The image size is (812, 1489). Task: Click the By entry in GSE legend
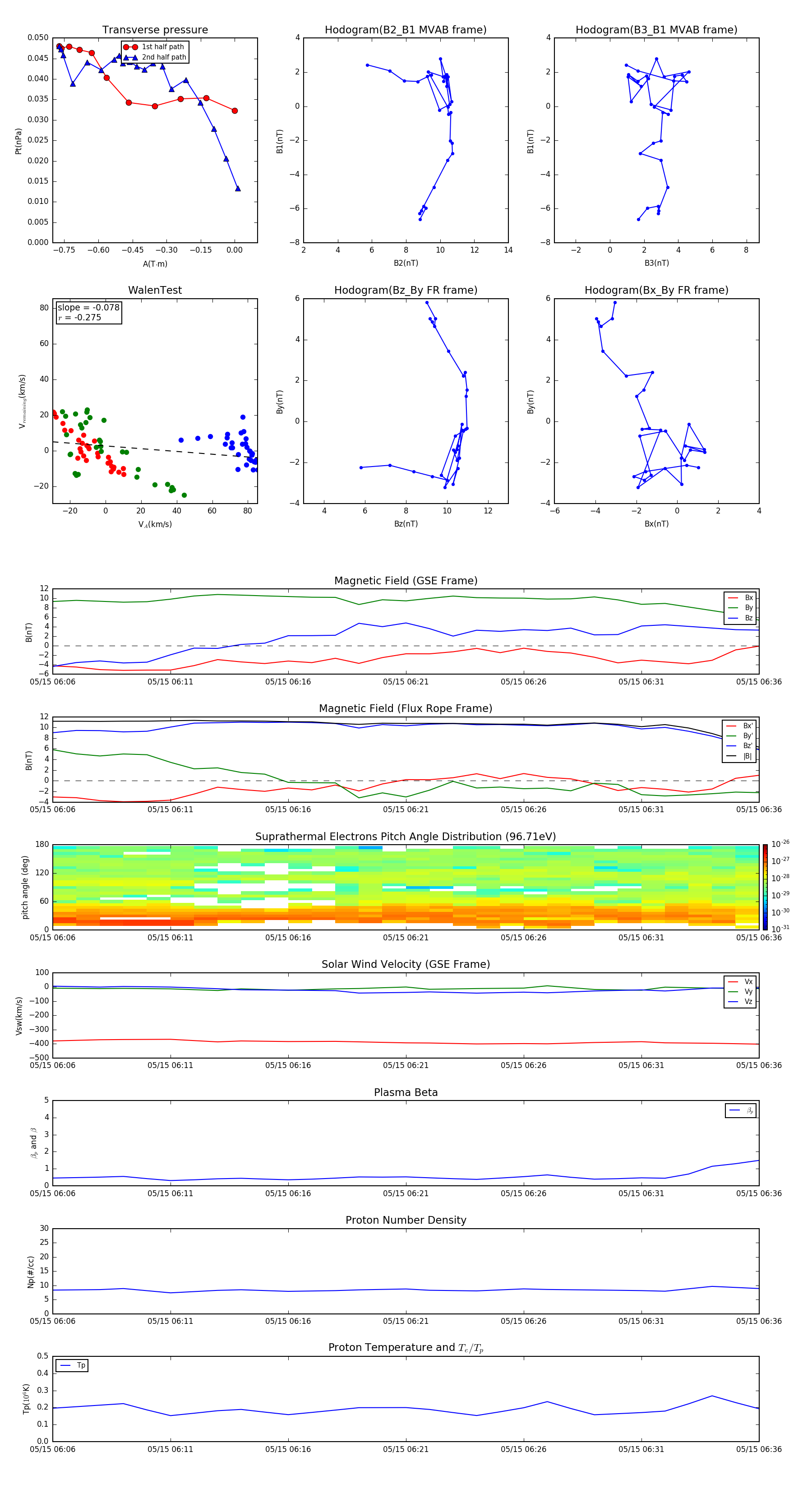740,607
